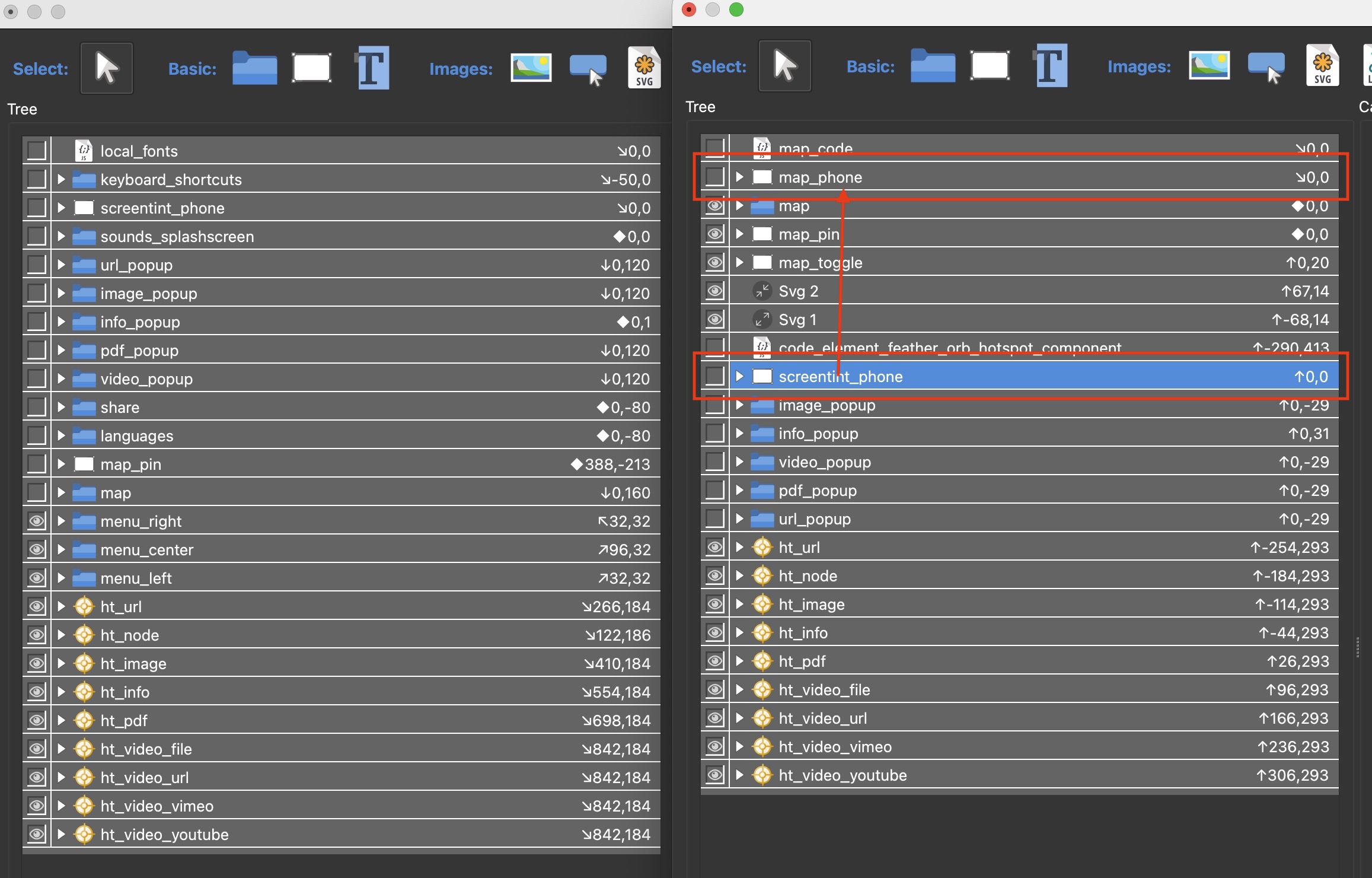Click position value ↑-68,14 of Svg 1
Screen dimensions: 1372x878
pyautogui.click(x=1300, y=319)
